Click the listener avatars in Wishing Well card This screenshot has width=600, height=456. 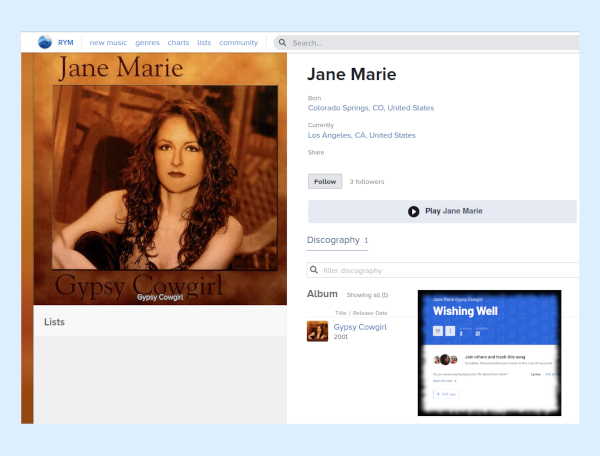point(445,360)
